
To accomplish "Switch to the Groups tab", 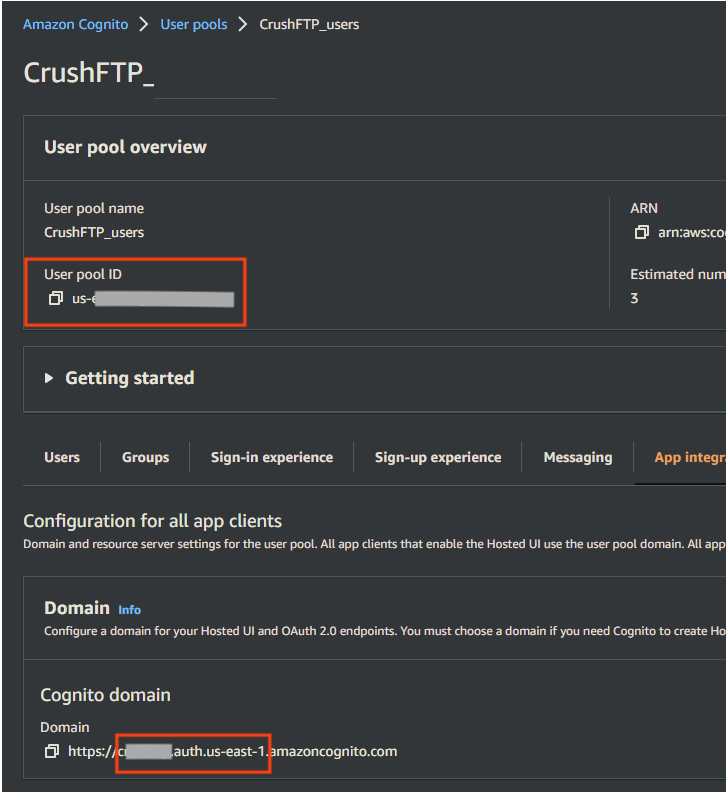I will [146, 457].
